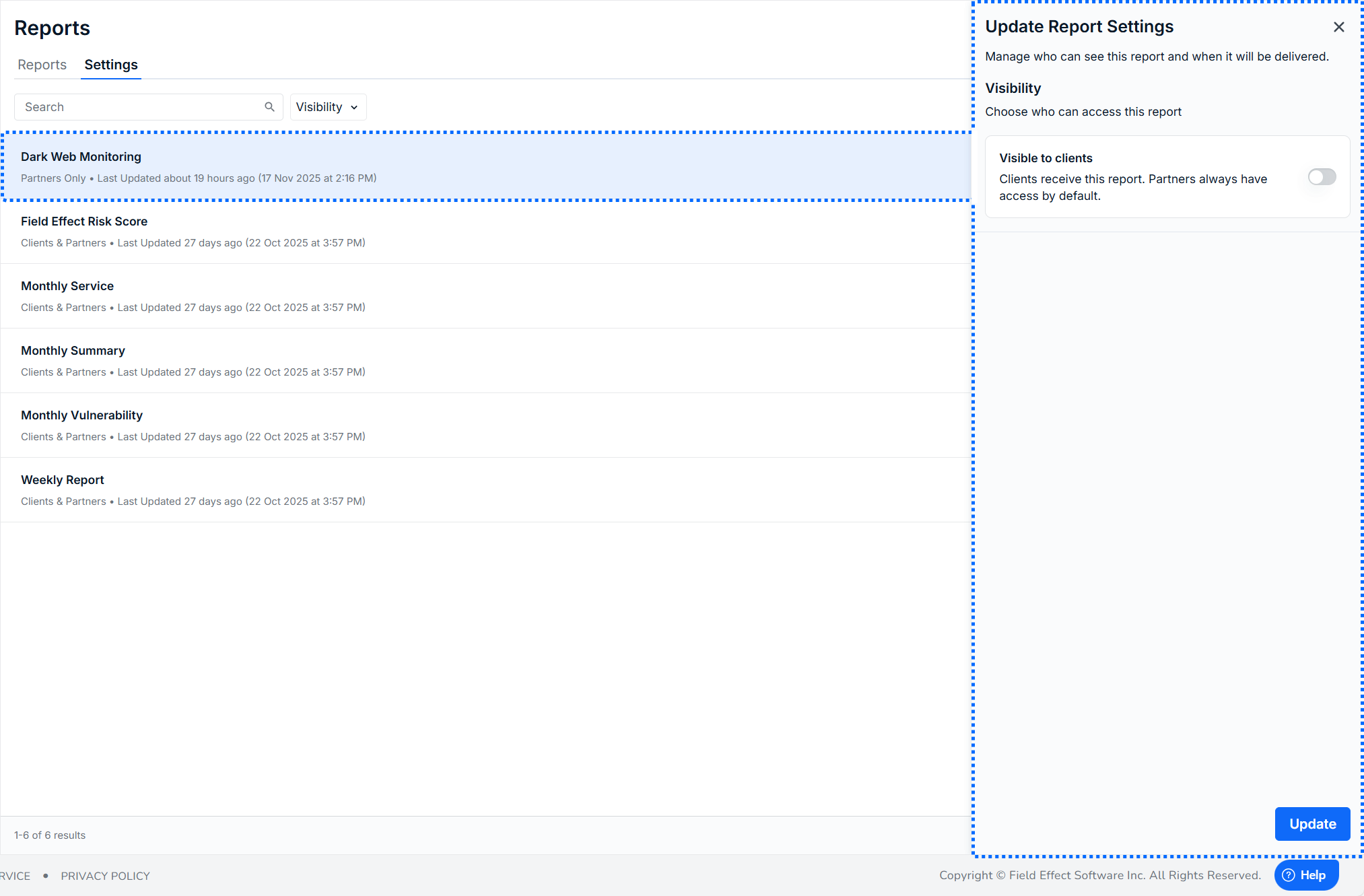Image resolution: width=1364 pixels, height=896 pixels.
Task: Click the Visible to clients card
Action: [x=1145, y=177]
